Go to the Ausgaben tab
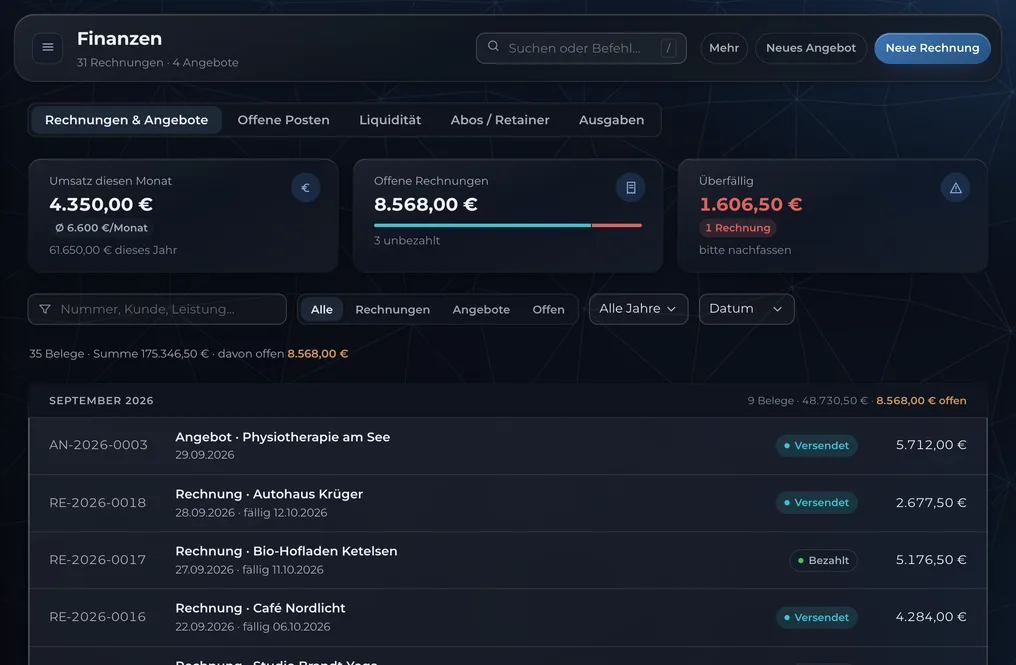The width and height of the screenshot is (1016, 665). [x=612, y=120]
